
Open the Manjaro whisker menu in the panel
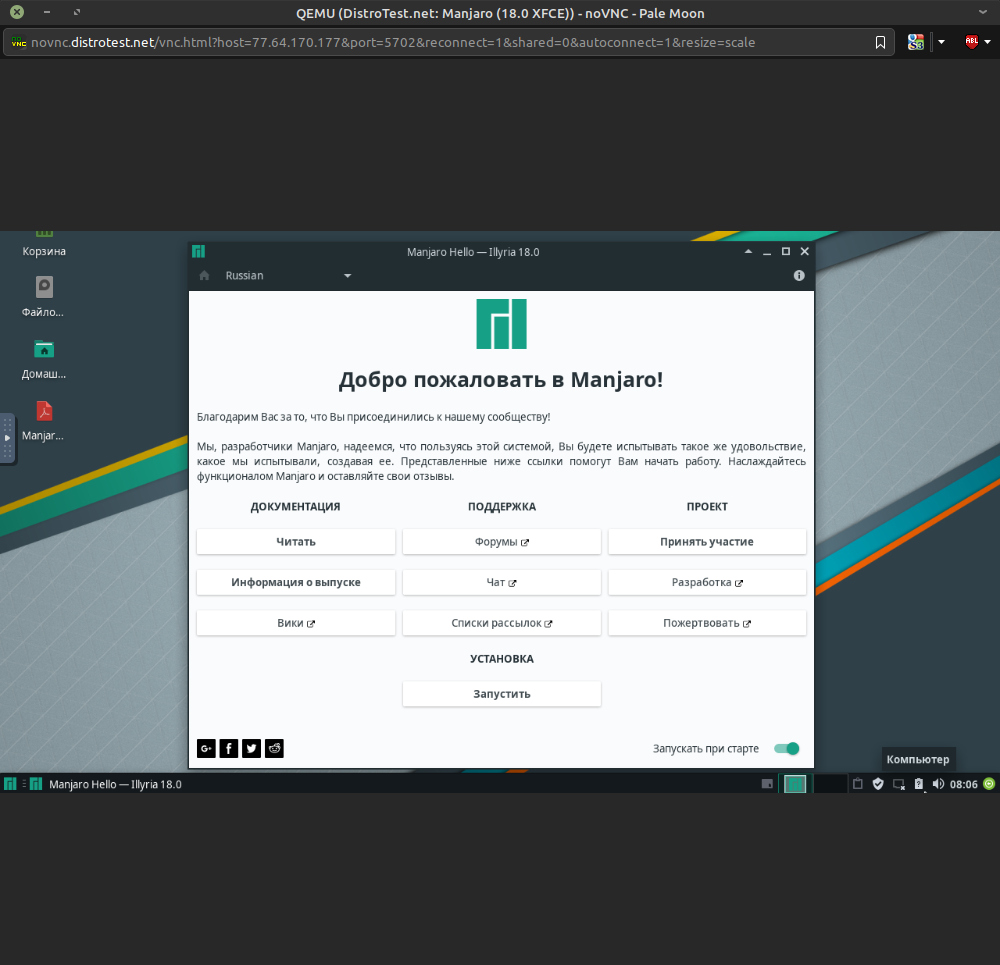coord(10,784)
